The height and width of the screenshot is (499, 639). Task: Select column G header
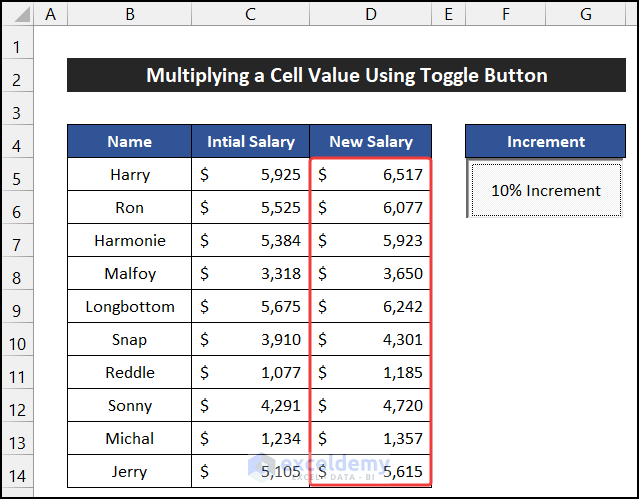coord(585,15)
